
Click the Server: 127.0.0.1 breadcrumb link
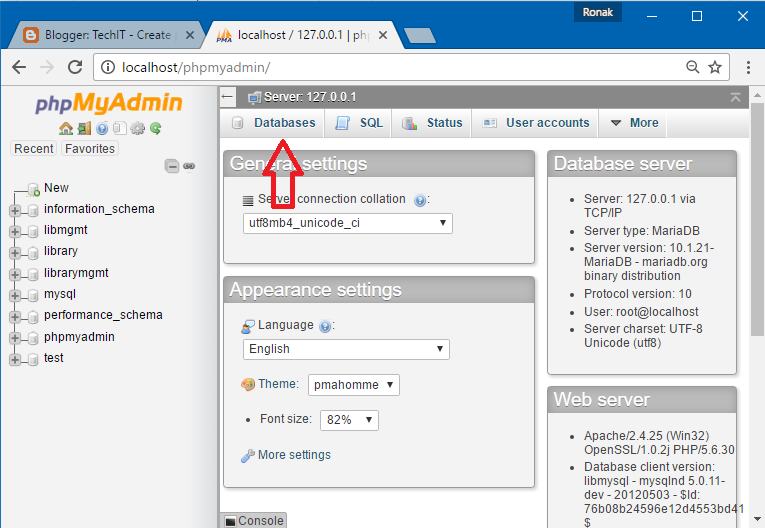point(310,97)
